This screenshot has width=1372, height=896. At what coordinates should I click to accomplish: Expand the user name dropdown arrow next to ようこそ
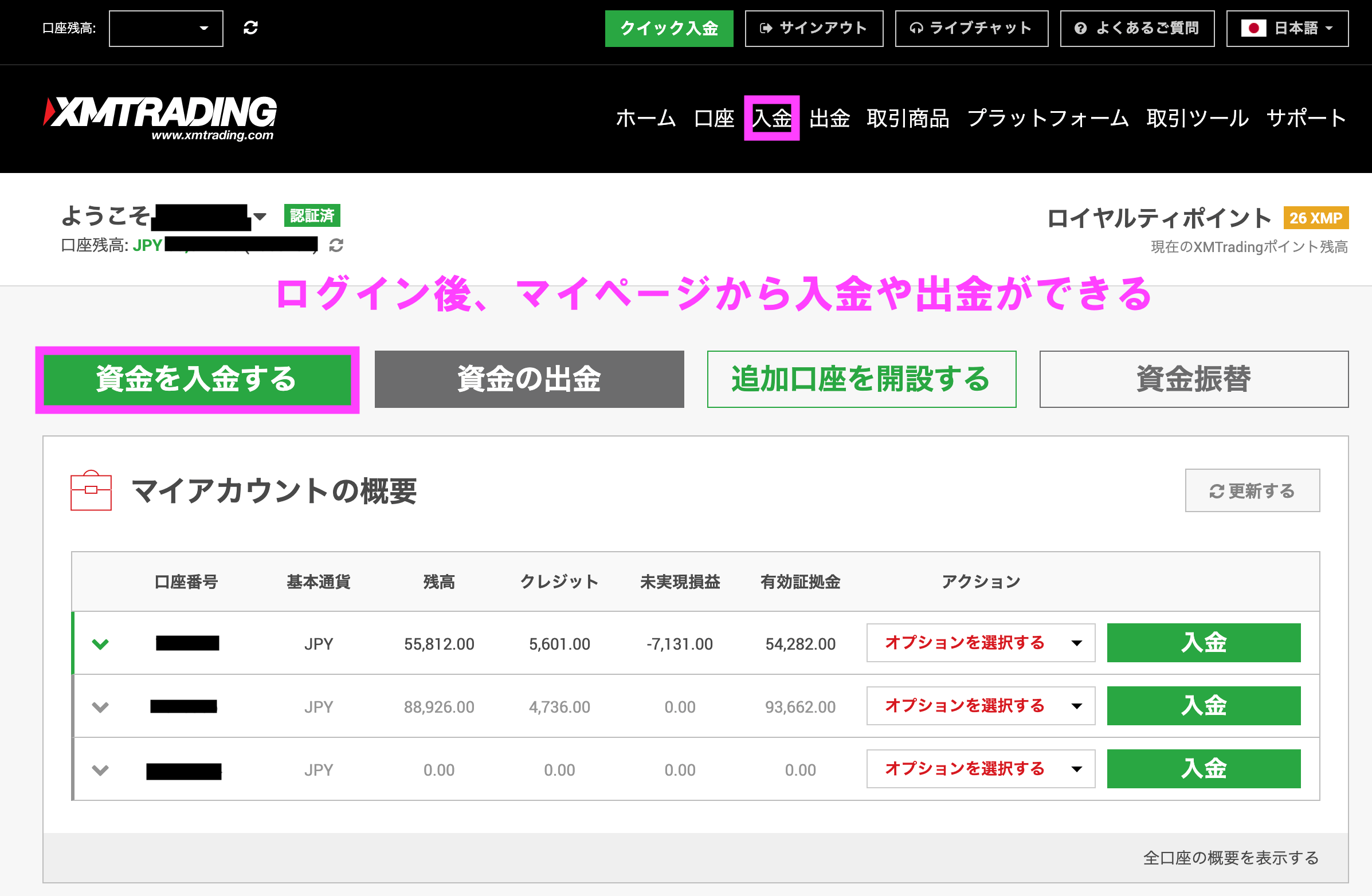click(x=260, y=217)
